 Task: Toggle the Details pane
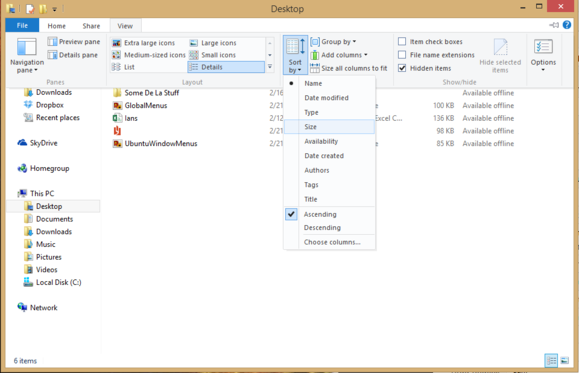click(73, 55)
